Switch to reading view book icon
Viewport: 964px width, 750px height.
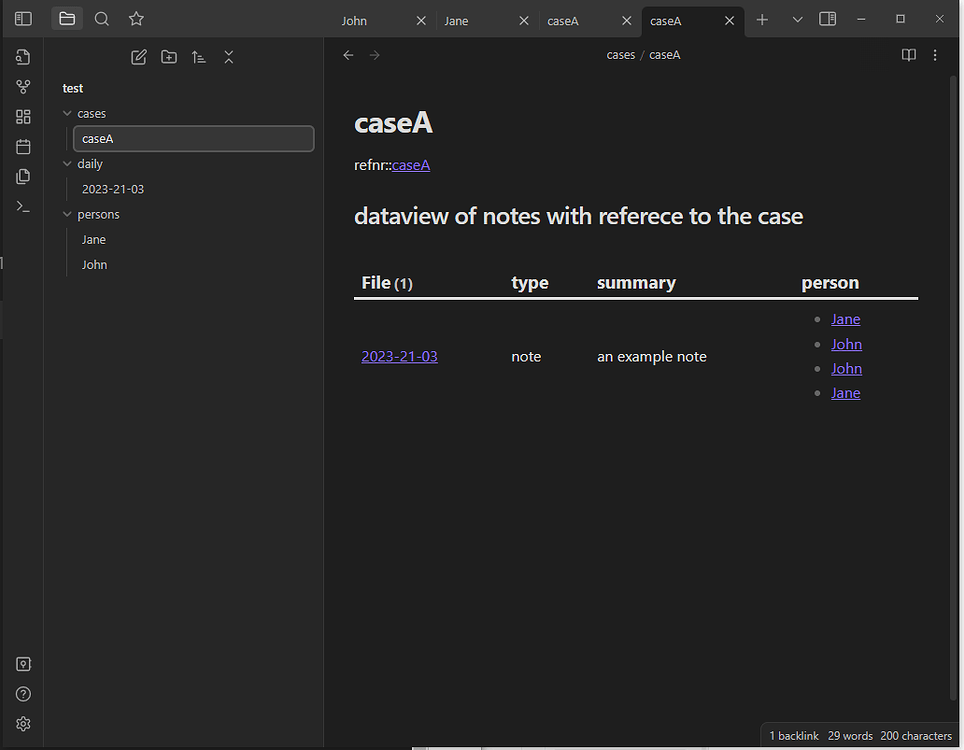(x=908, y=55)
